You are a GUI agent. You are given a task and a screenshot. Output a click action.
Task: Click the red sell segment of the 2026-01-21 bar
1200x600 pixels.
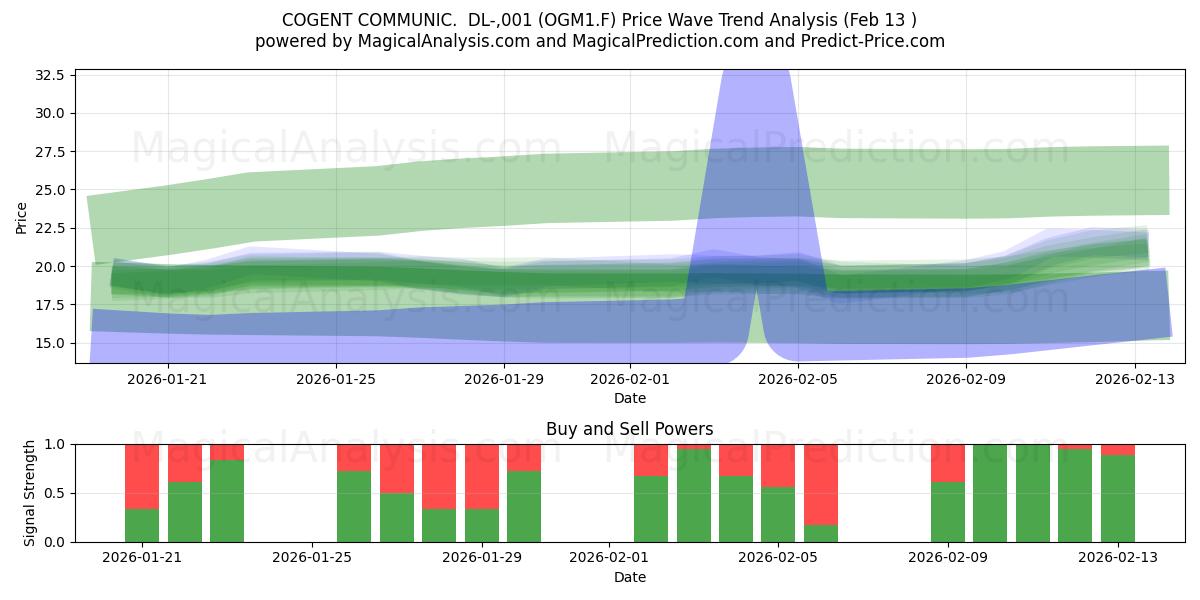[x=142, y=477]
